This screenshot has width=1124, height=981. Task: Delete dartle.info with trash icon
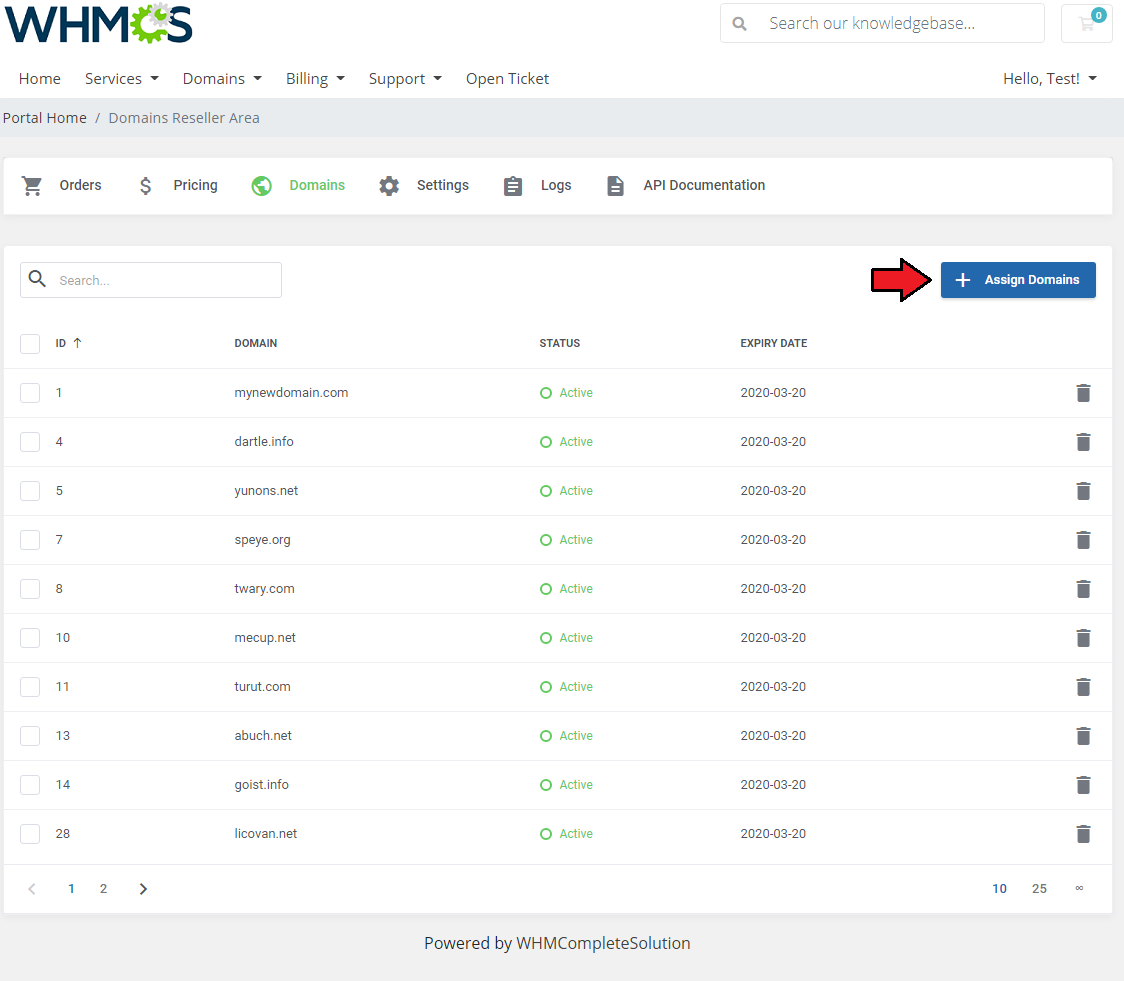click(x=1083, y=442)
